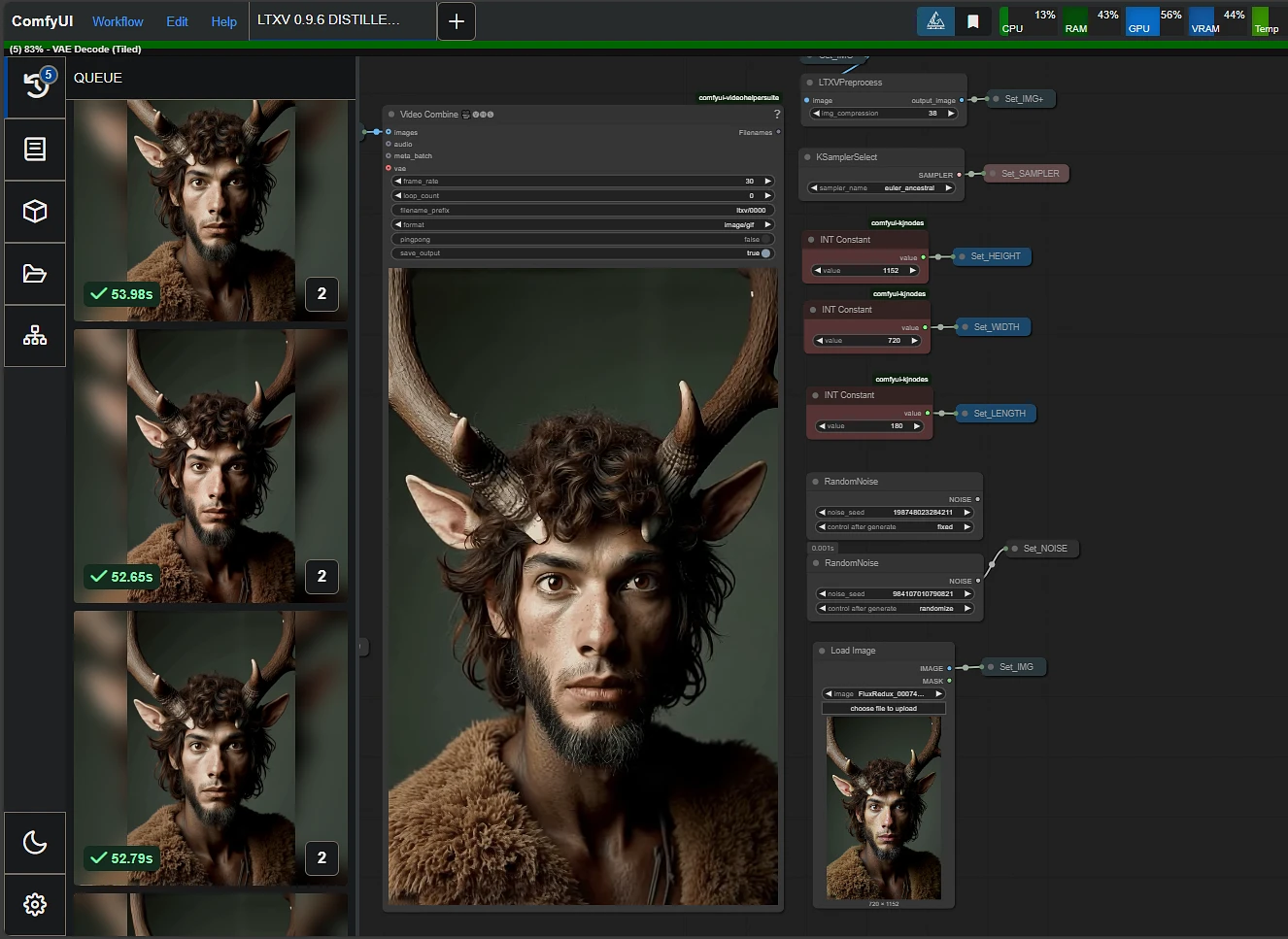Open the Queue history sidebar icon
1288x939 pixels.
35,87
